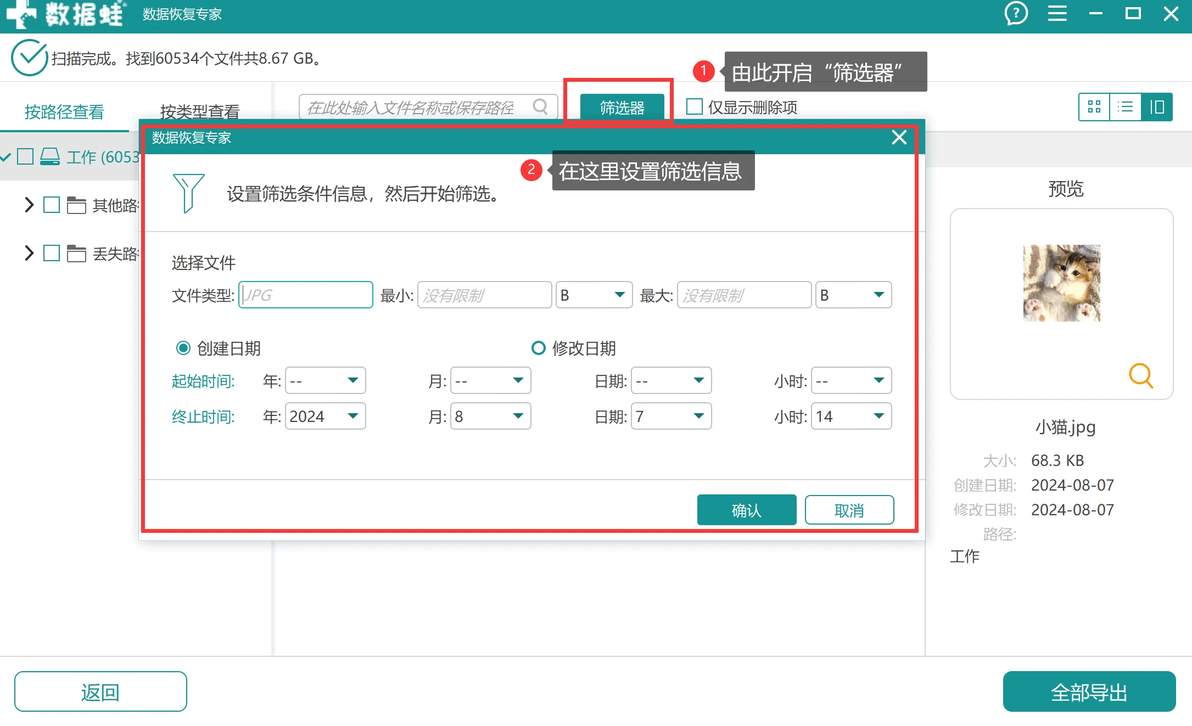
Task: Click the magnifier icon on cat preview
Action: tap(1140, 376)
